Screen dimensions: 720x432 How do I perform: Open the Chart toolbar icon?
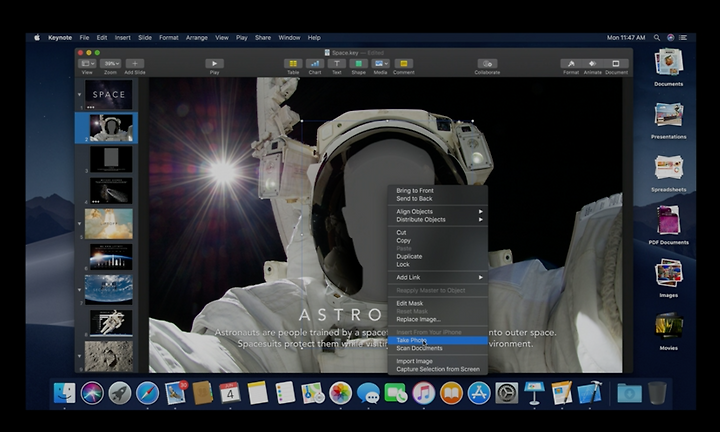tap(315, 64)
